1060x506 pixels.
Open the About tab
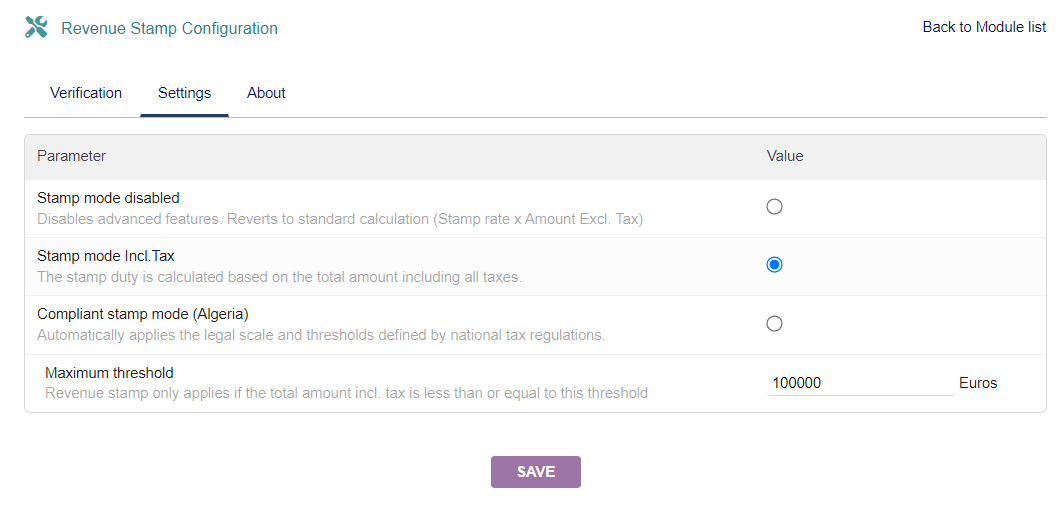click(x=266, y=93)
